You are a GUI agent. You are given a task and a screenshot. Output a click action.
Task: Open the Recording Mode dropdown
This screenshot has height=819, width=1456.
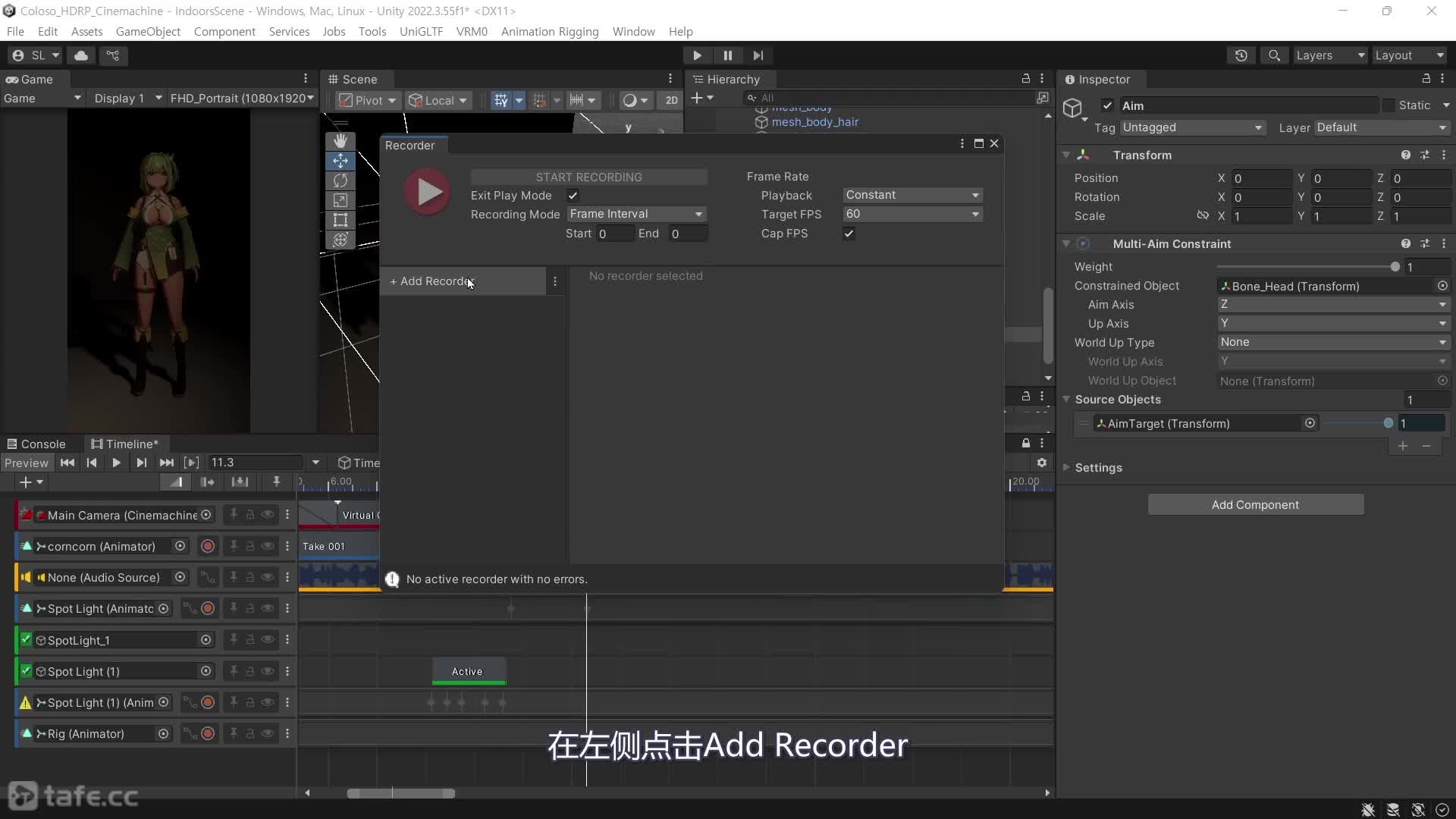coord(636,214)
